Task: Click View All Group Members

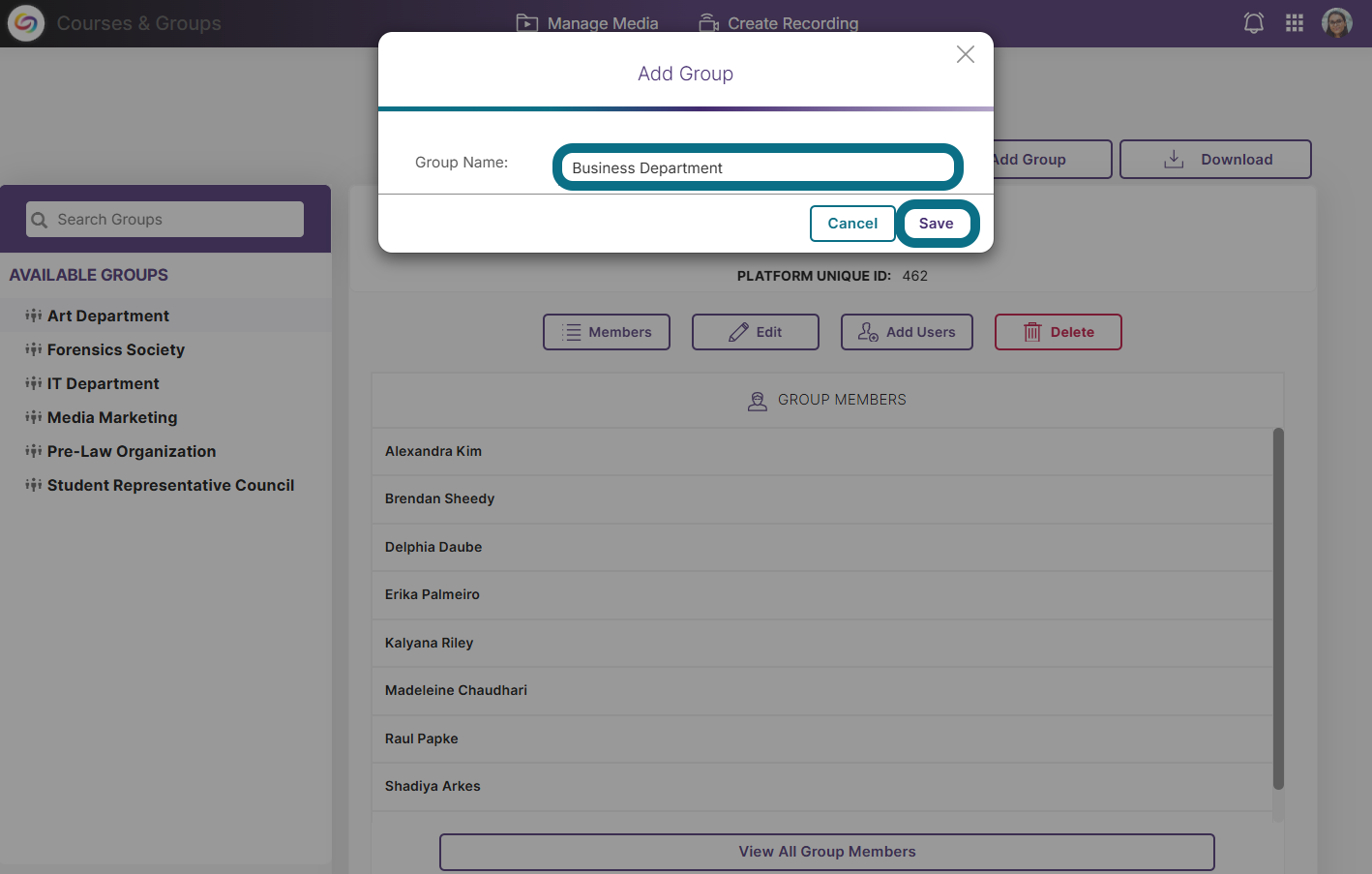Action: [x=827, y=852]
